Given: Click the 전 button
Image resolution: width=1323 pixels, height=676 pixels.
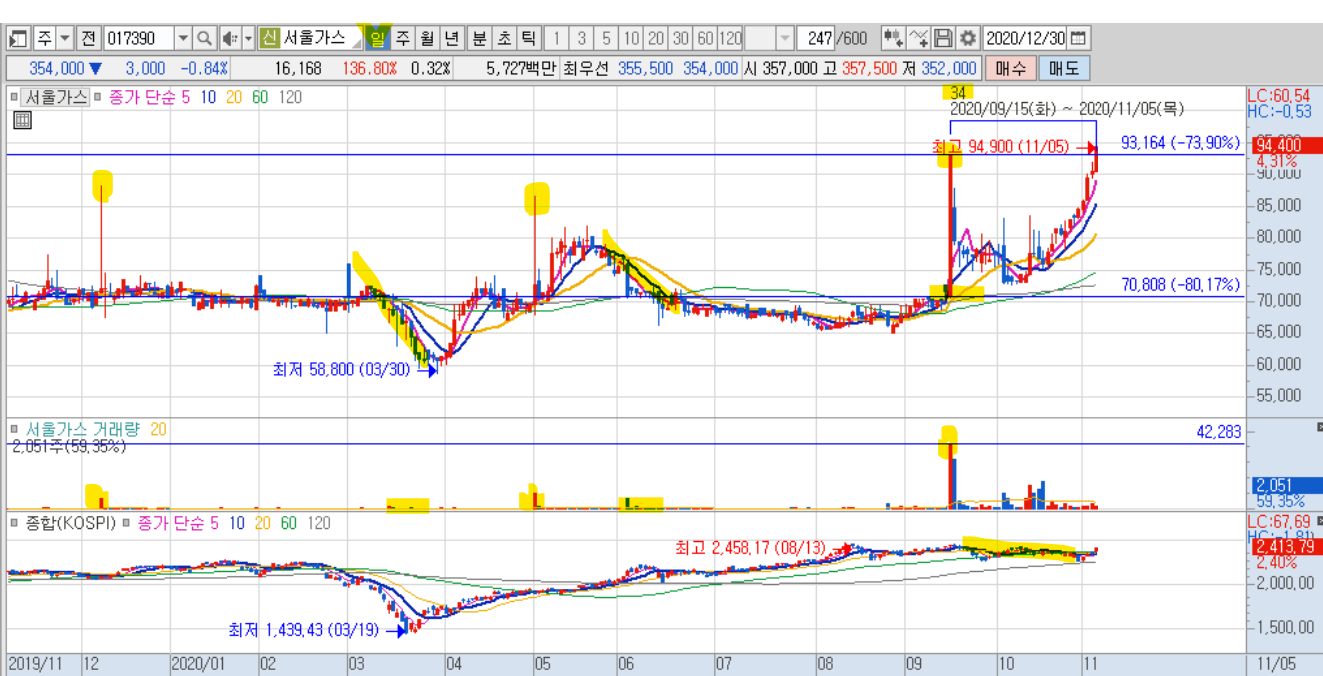Looking at the screenshot, I should point(88,38).
